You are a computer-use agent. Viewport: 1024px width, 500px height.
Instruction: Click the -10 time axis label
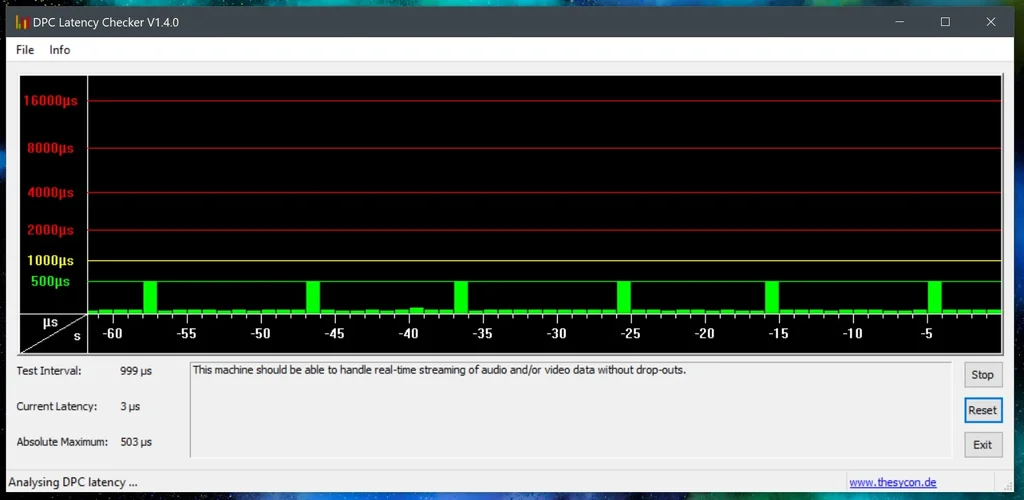pos(852,334)
